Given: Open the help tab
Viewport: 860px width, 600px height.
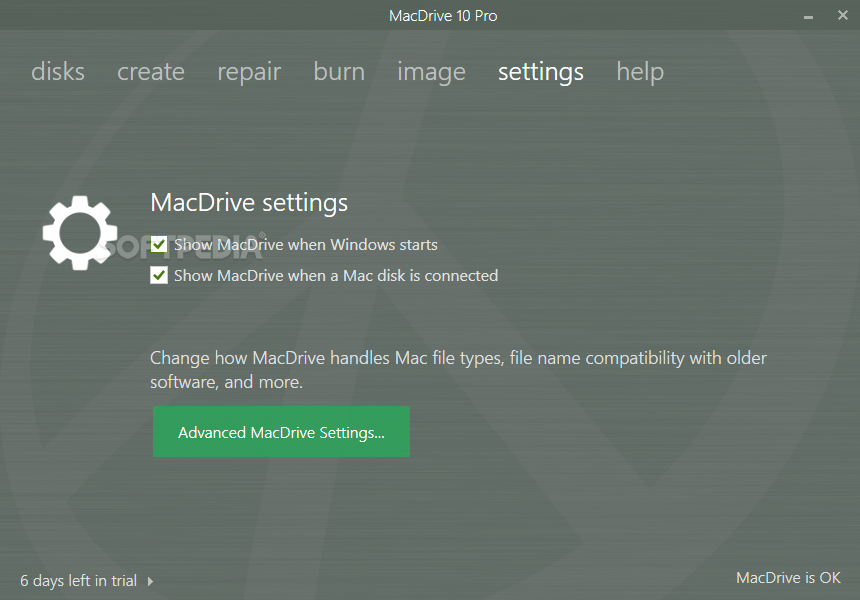Looking at the screenshot, I should (x=640, y=73).
